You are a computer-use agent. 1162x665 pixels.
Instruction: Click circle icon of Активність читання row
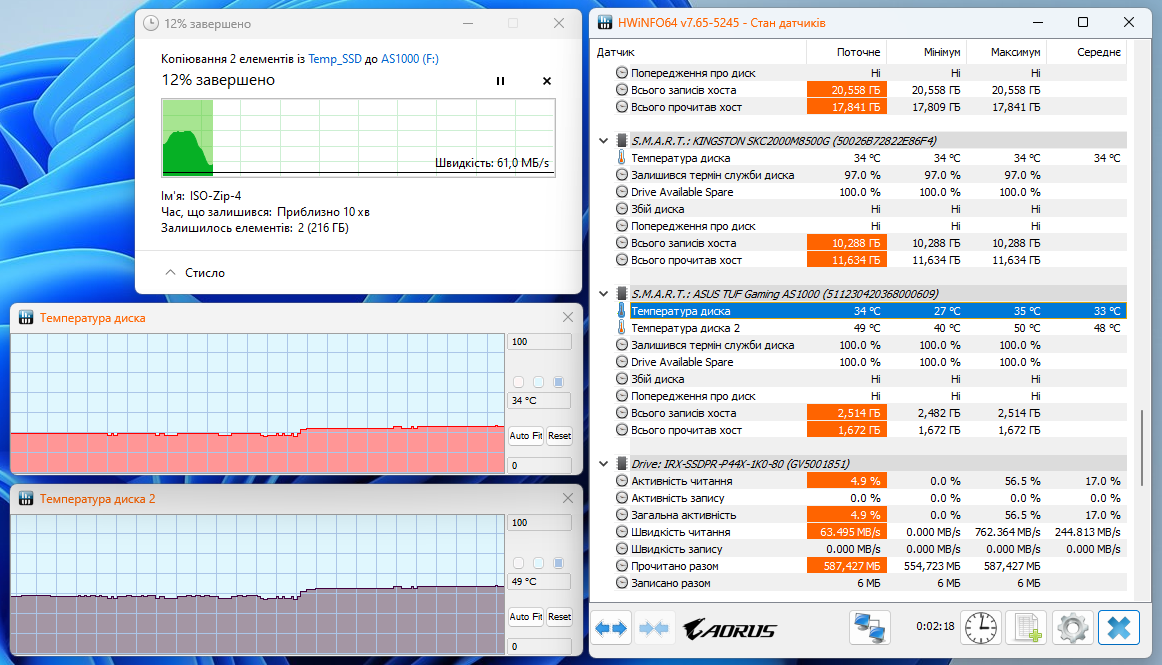coord(622,480)
